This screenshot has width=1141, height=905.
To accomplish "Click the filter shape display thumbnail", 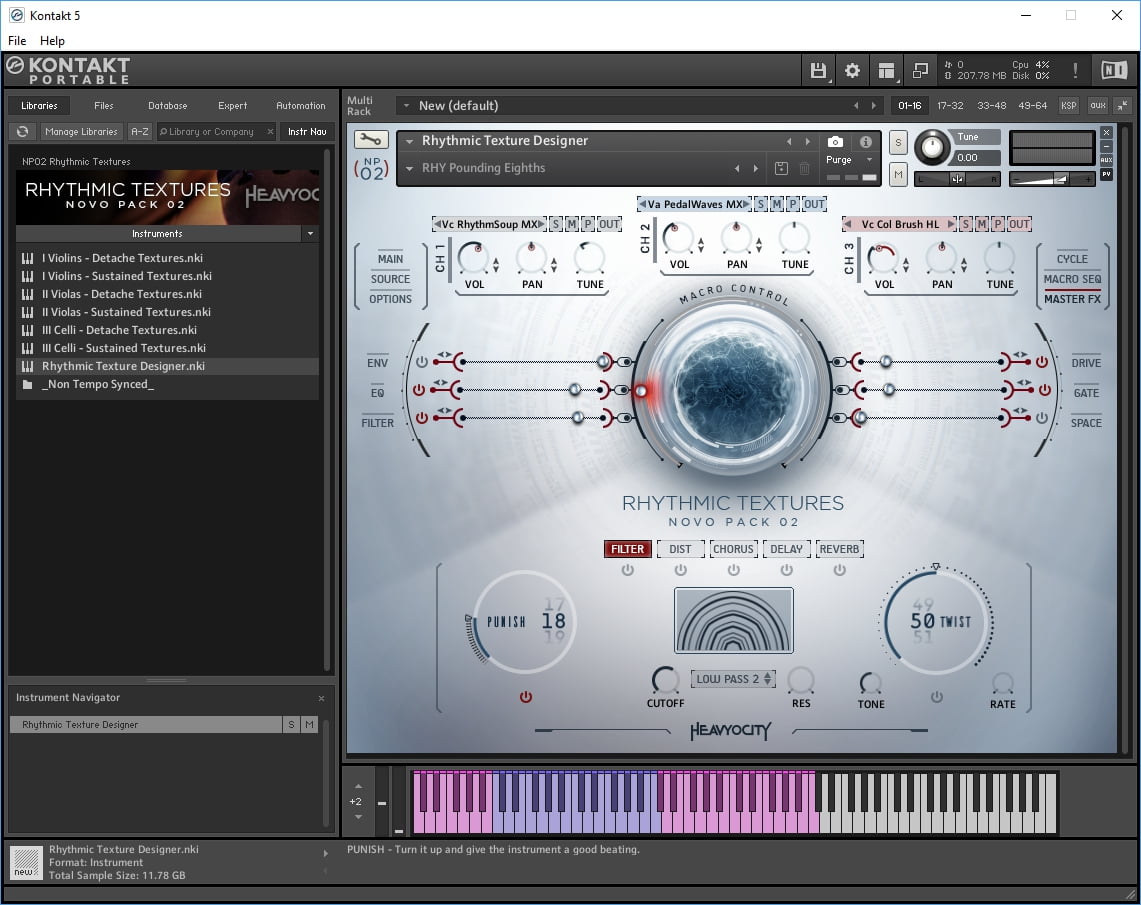I will point(734,621).
